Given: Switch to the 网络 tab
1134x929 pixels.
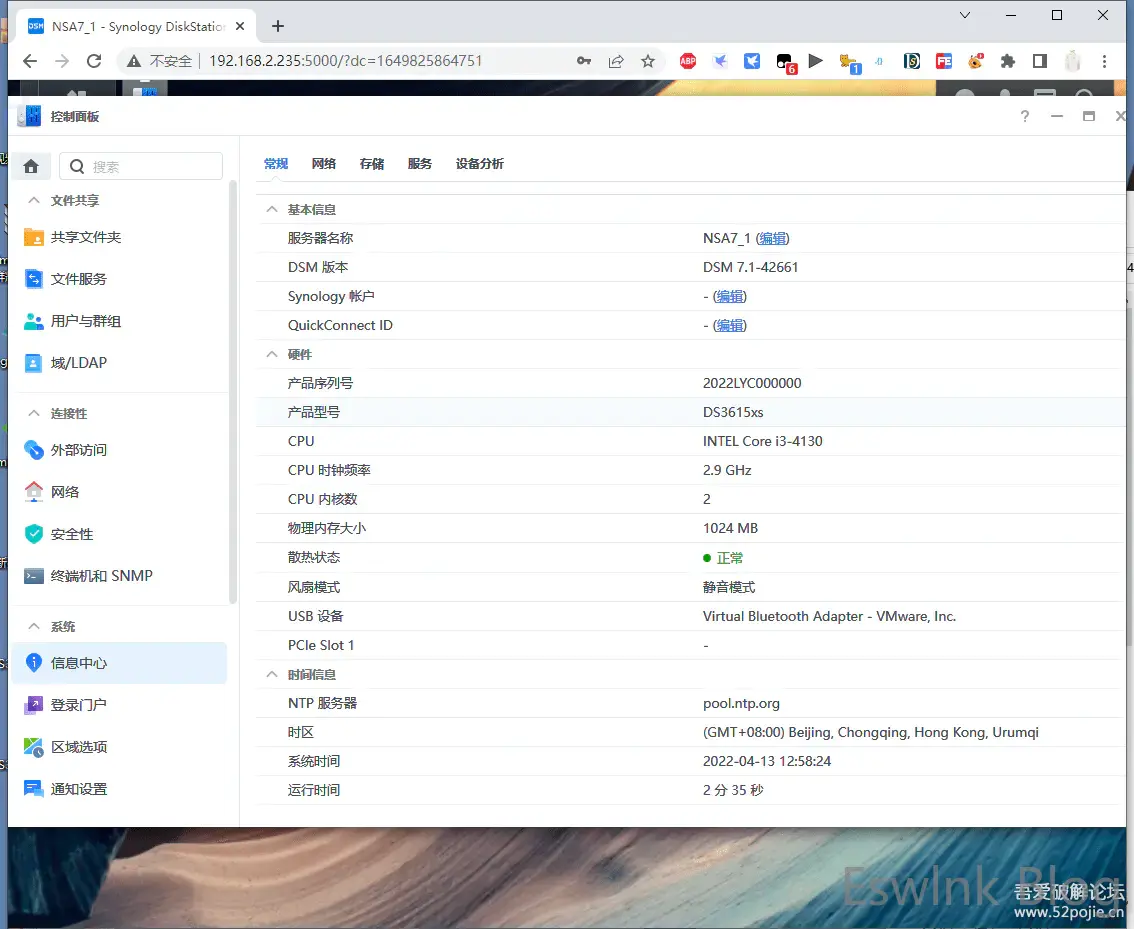Looking at the screenshot, I should coord(323,164).
